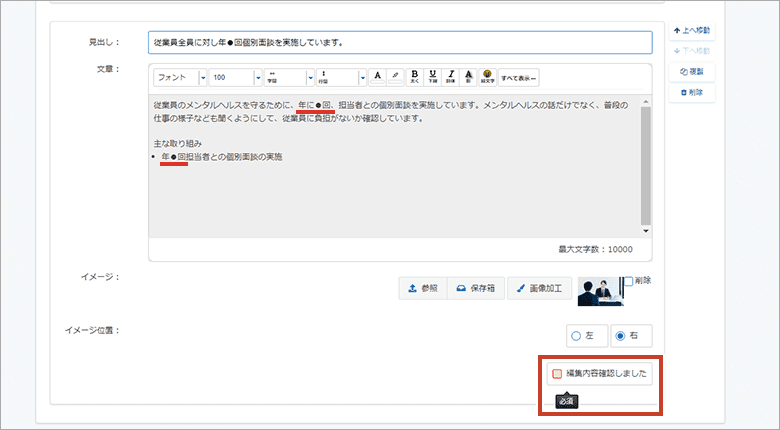
Task: Open the emoji (絵文字) picker
Action: 487,77
